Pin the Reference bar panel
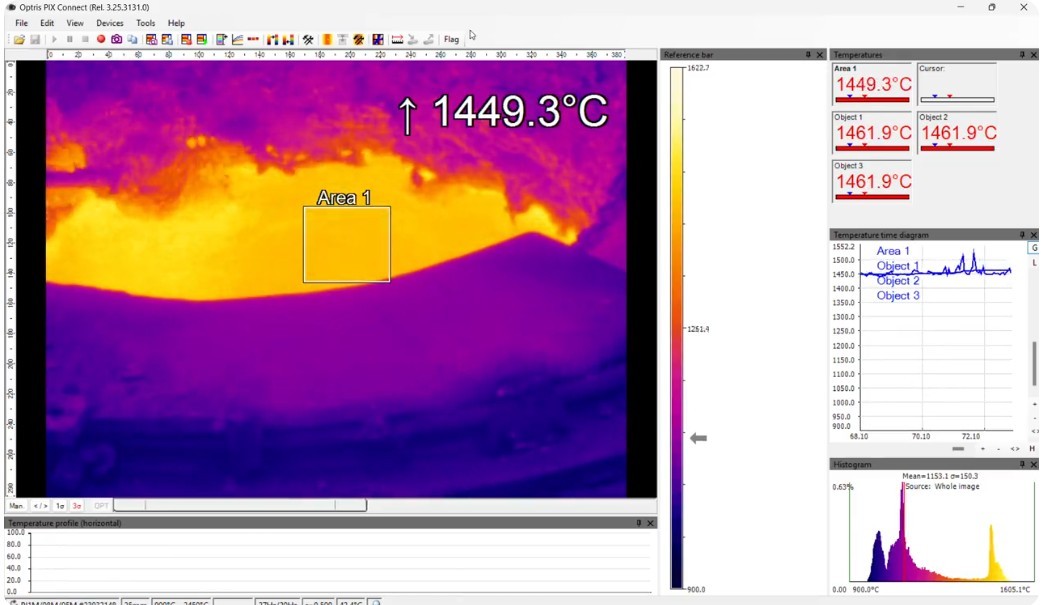The width and height of the screenshot is (1041, 605). coord(808,54)
